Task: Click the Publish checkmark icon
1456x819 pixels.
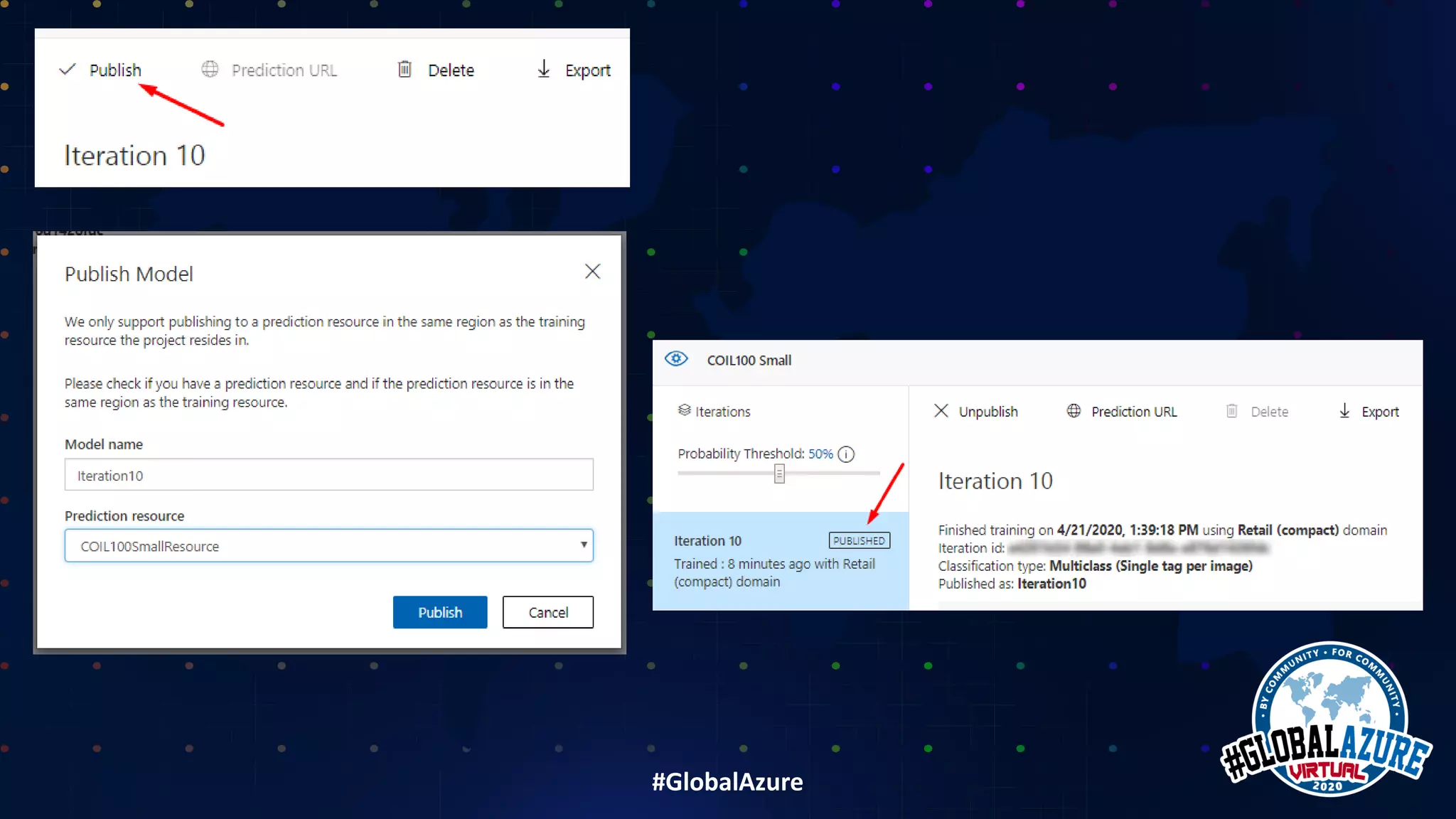Action: (68, 70)
